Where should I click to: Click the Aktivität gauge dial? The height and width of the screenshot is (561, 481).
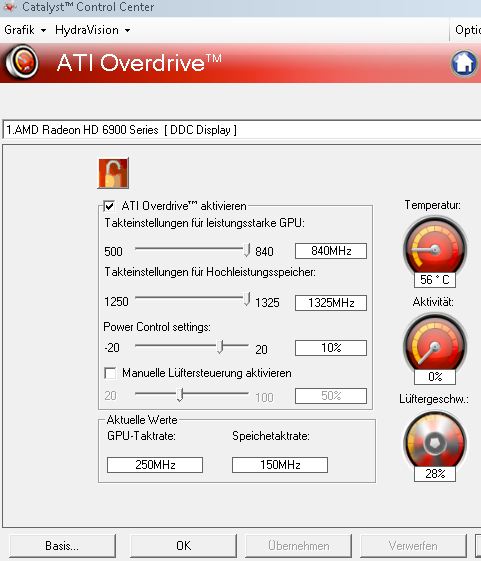(435, 343)
